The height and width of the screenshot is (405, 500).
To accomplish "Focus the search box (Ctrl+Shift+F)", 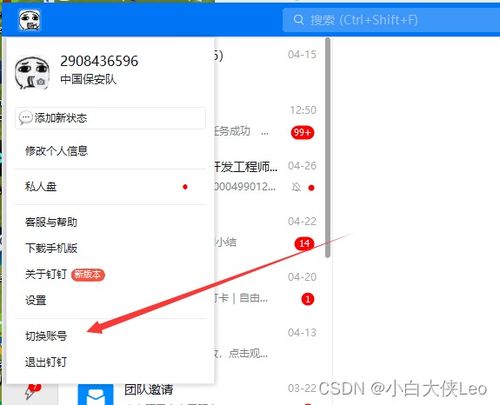I will [391, 20].
